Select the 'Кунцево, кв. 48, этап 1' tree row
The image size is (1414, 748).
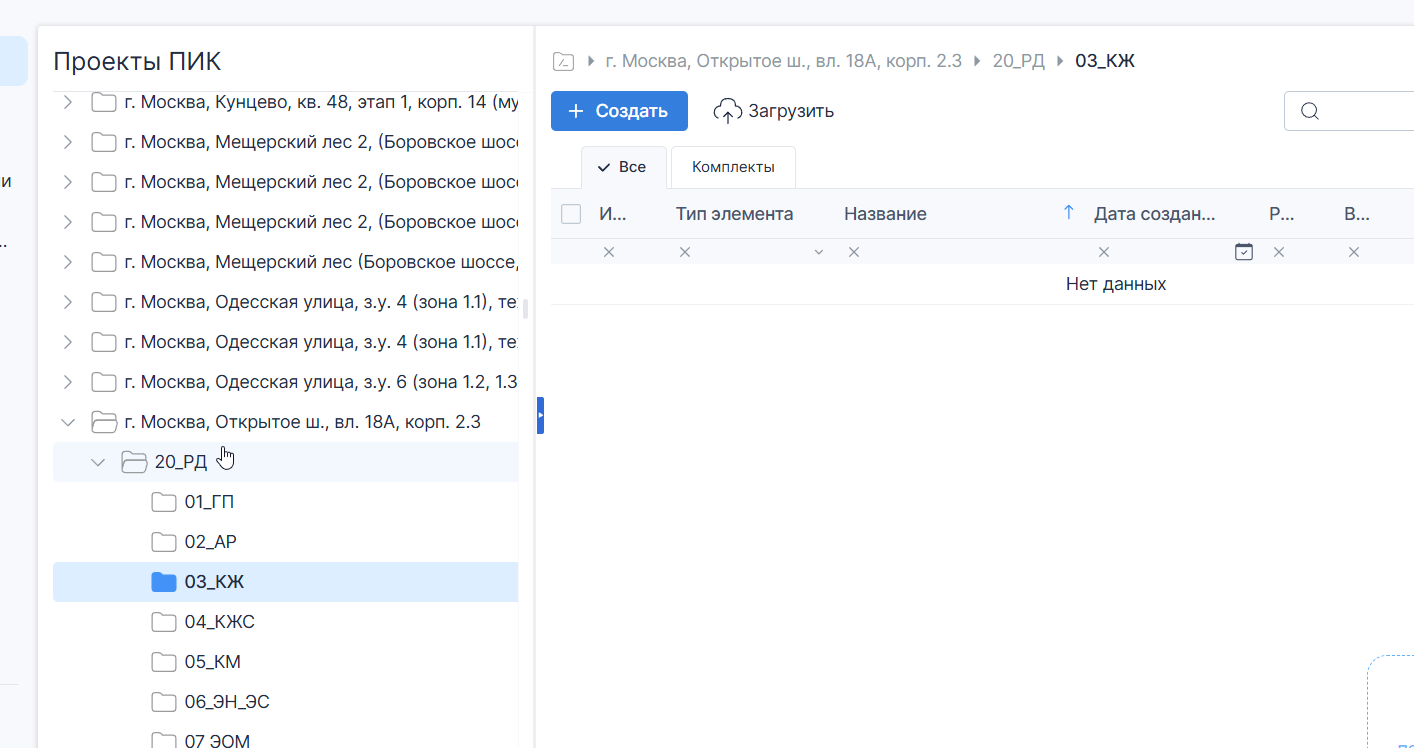click(285, 102)
